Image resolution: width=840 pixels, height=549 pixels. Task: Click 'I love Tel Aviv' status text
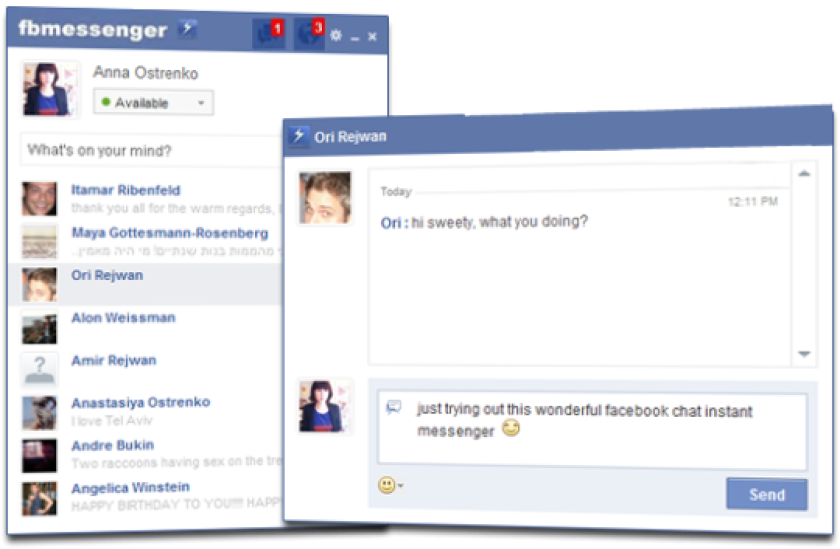(x=111, y=421)
